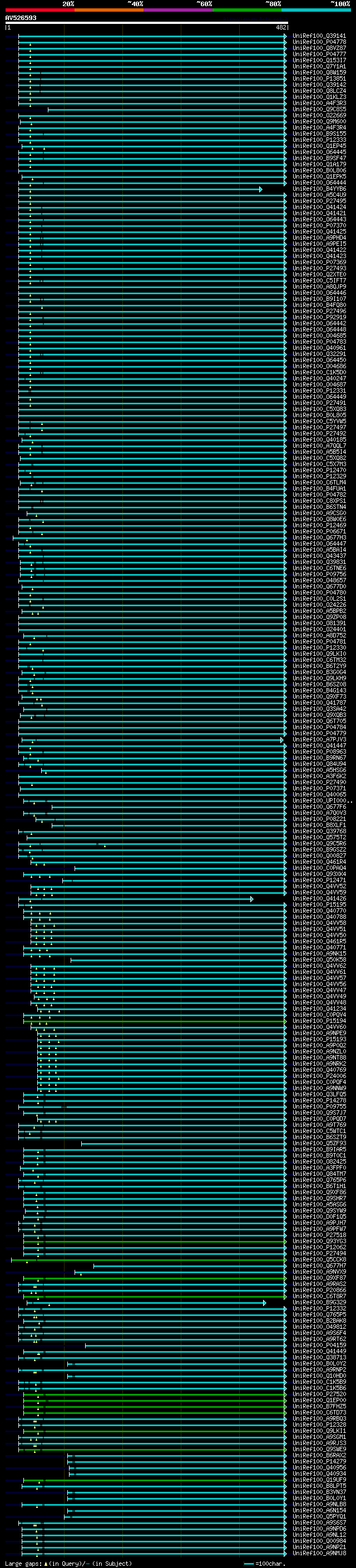Image resolution: width=356 pixels, height=1568 pixels.
Task: Select hit label UniRef100_P07370
Action: [x=319, y=226]
